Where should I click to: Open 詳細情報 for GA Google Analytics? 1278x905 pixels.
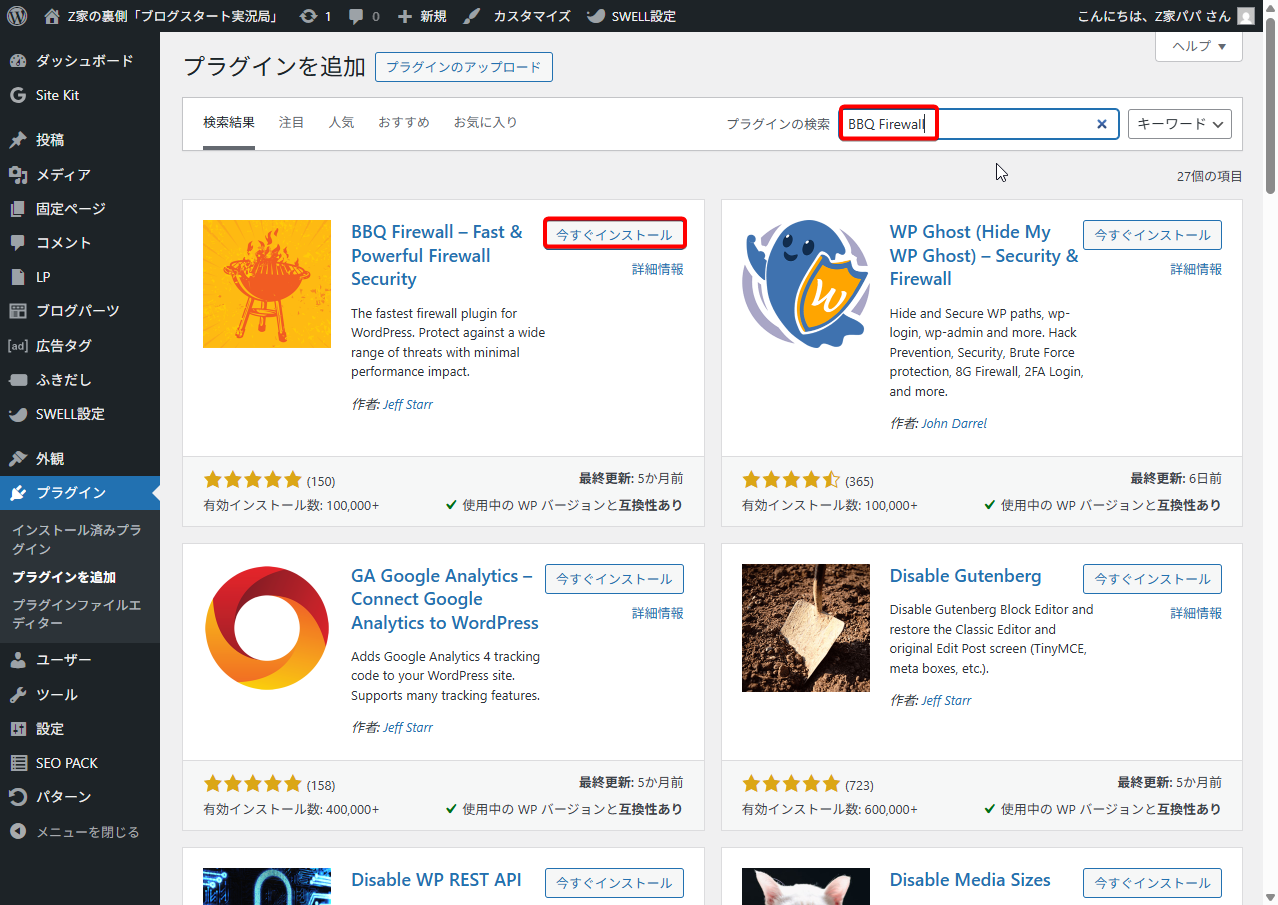(x=658, y=613)
